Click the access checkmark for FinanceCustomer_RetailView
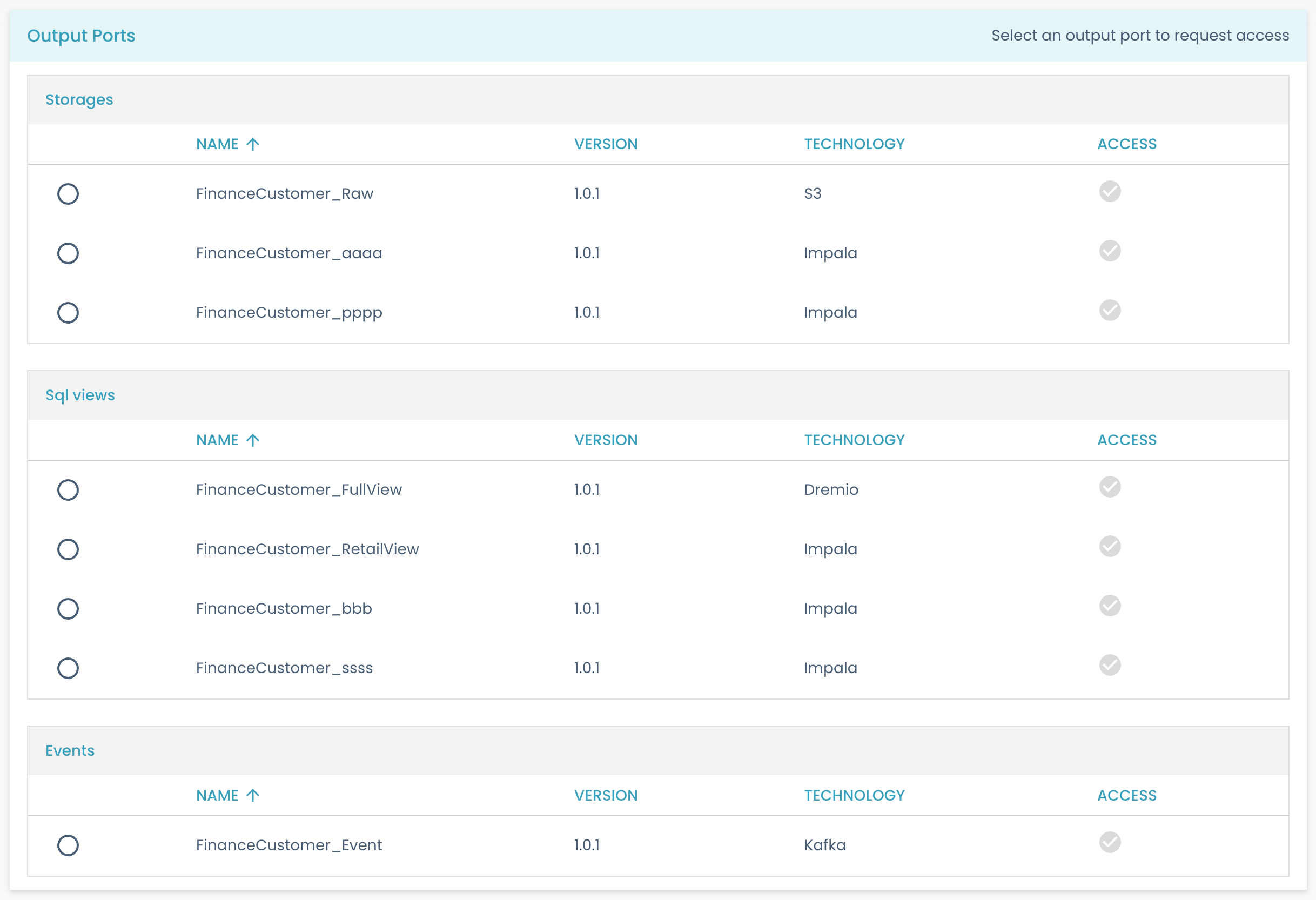This screenshot has width=1316, height=900. point(1110,547)
